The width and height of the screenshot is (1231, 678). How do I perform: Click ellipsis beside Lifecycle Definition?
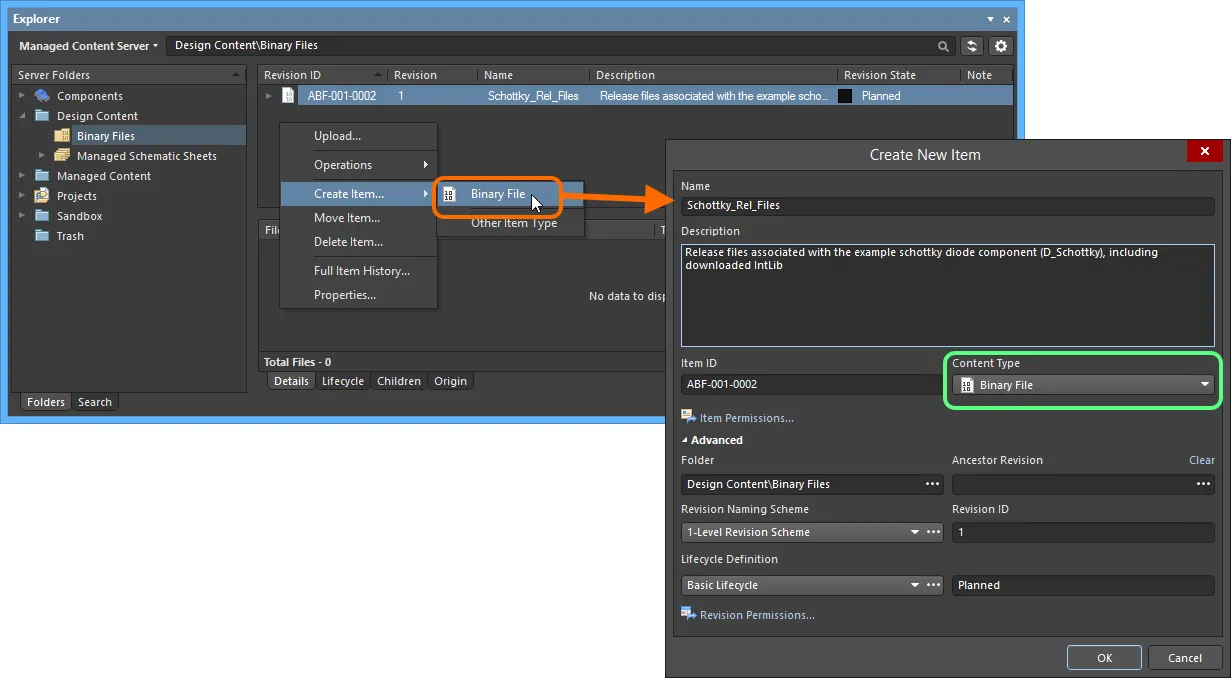pyautogui.click(x=933, y=585)
